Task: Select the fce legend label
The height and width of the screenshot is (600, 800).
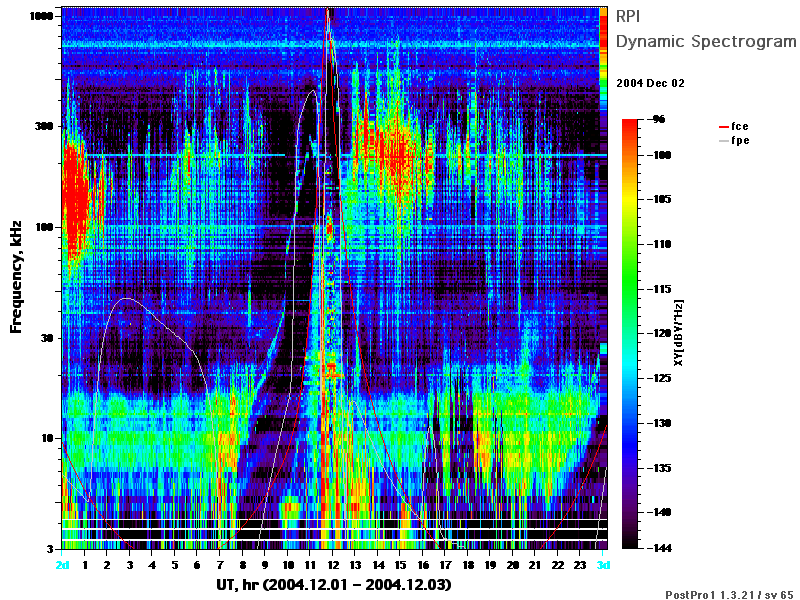Action: [739, 126]
